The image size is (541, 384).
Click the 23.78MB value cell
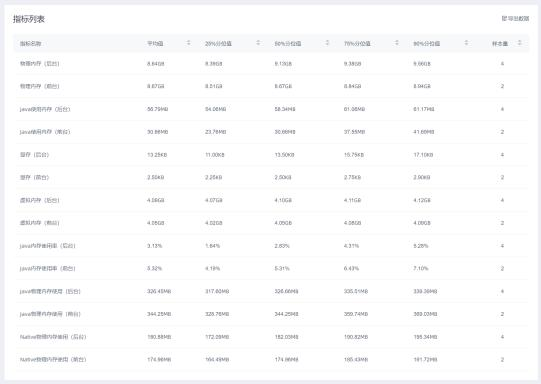216,132
